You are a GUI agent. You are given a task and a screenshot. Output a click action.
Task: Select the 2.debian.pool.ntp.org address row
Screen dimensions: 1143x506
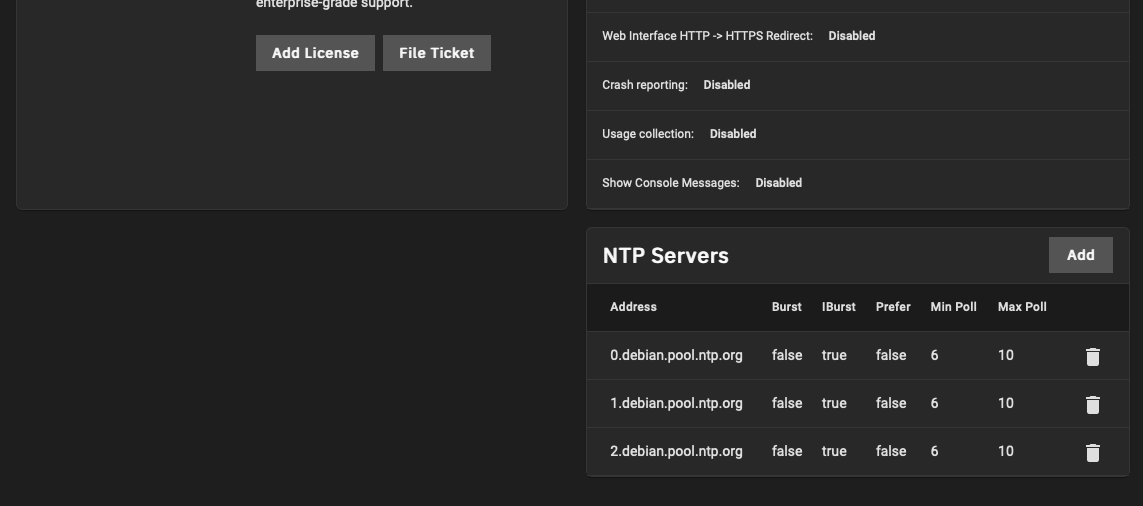[676, 451]
